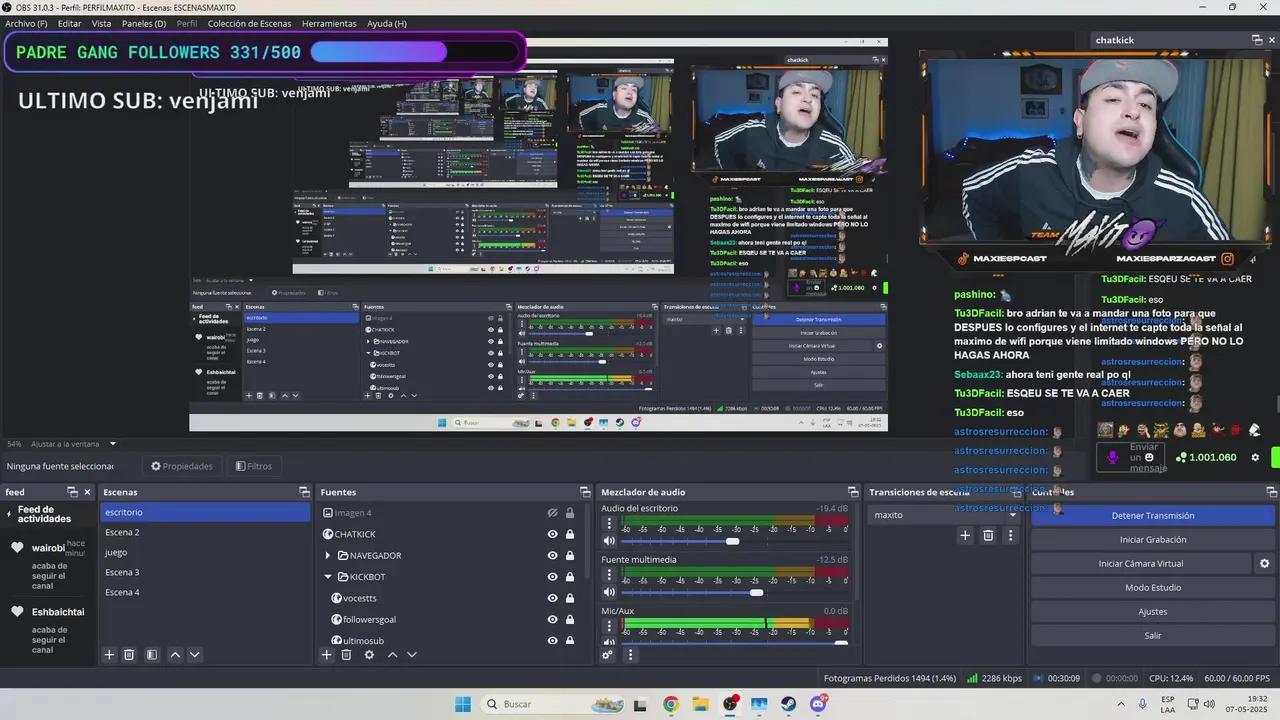Add a new scene with plus icon
The width and height of the screenshot is (1280, 720).
pyautogui.click(x=109, y=655)
